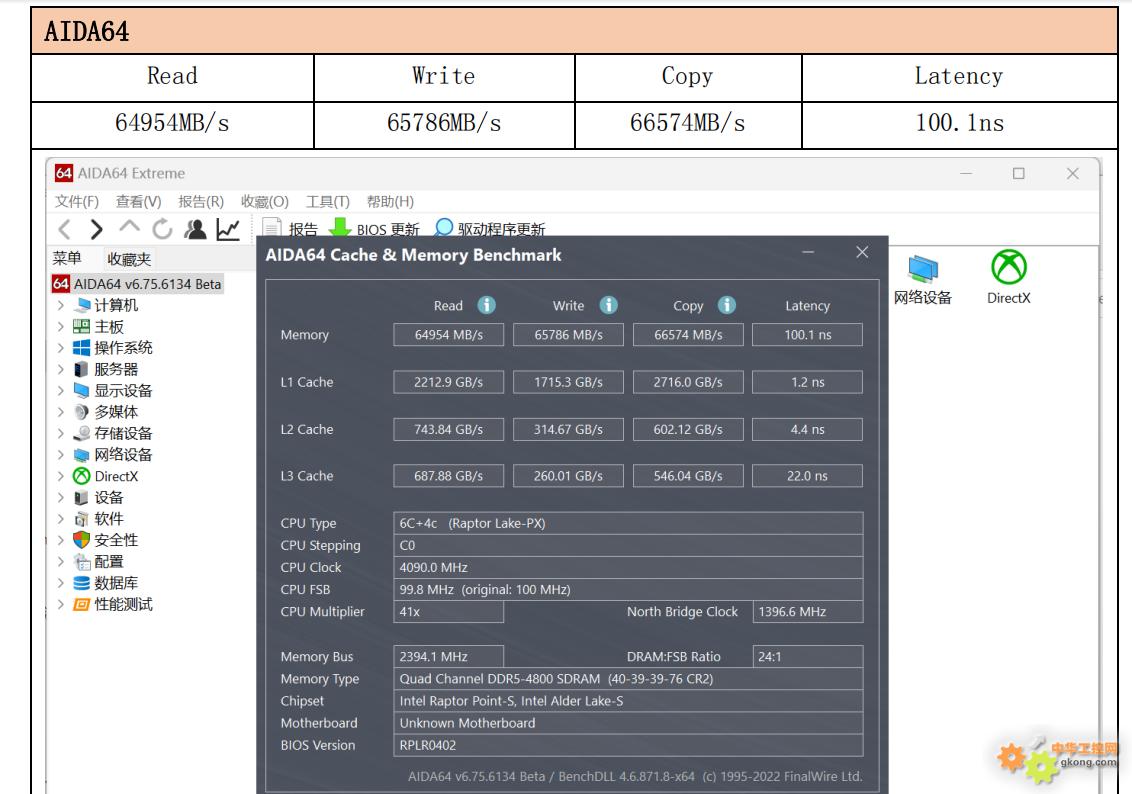Click the Memory Latency value 100.1 ns
This screenshot has height=794, width=1132.
pos(807,335)
